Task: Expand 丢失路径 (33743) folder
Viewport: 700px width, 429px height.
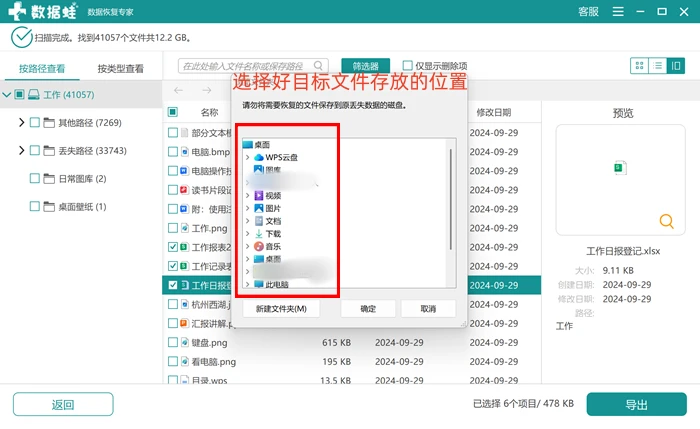Action: pos(21,150)
